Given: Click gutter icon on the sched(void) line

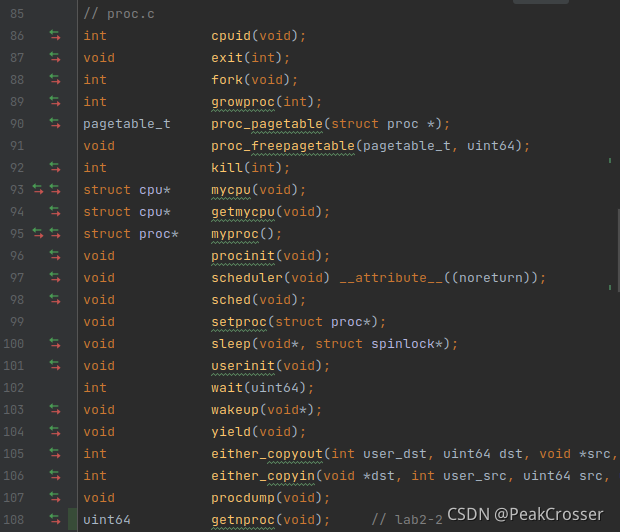Looking at the screenshot, I should click(55, 300).
